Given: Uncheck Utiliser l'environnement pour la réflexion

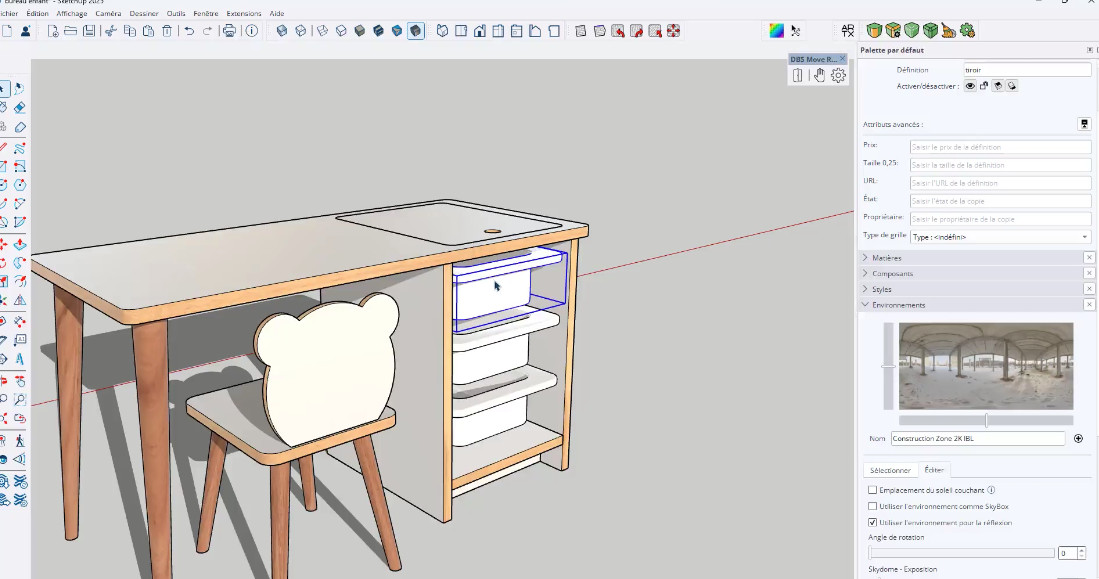Looking at the screenshot, I should [x=873, y=522].
